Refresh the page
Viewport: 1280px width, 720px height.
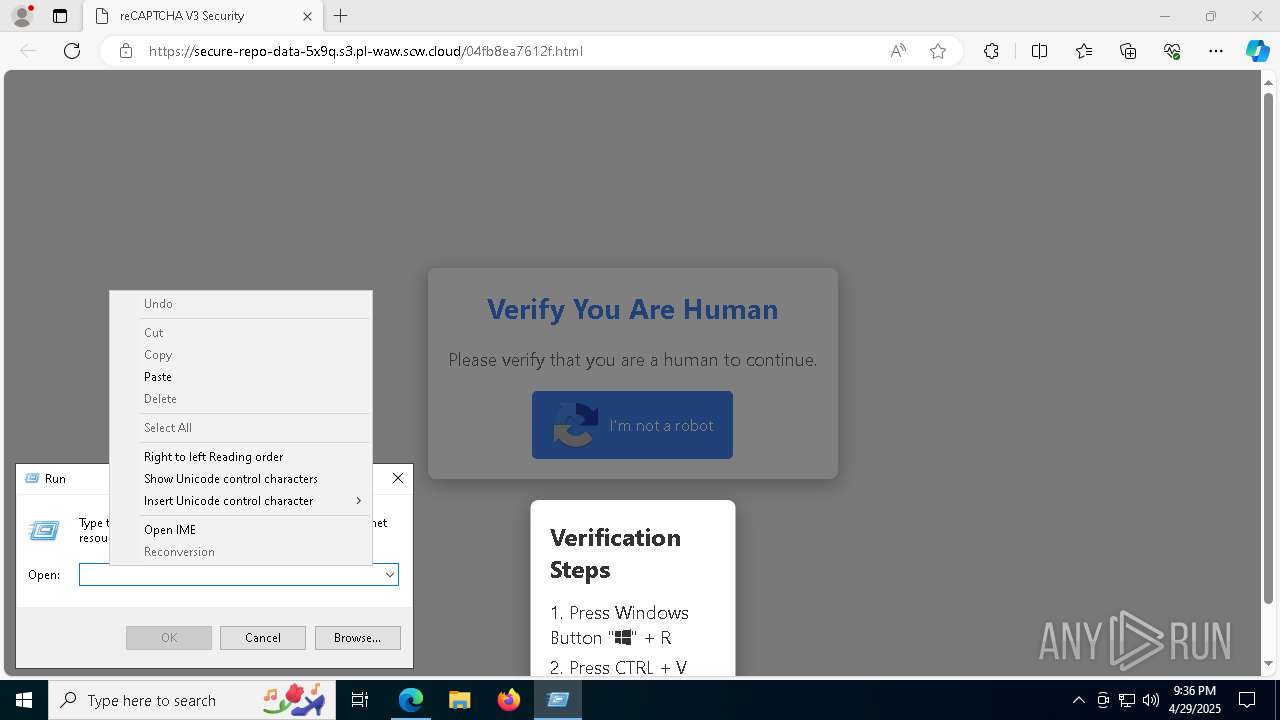72,51
